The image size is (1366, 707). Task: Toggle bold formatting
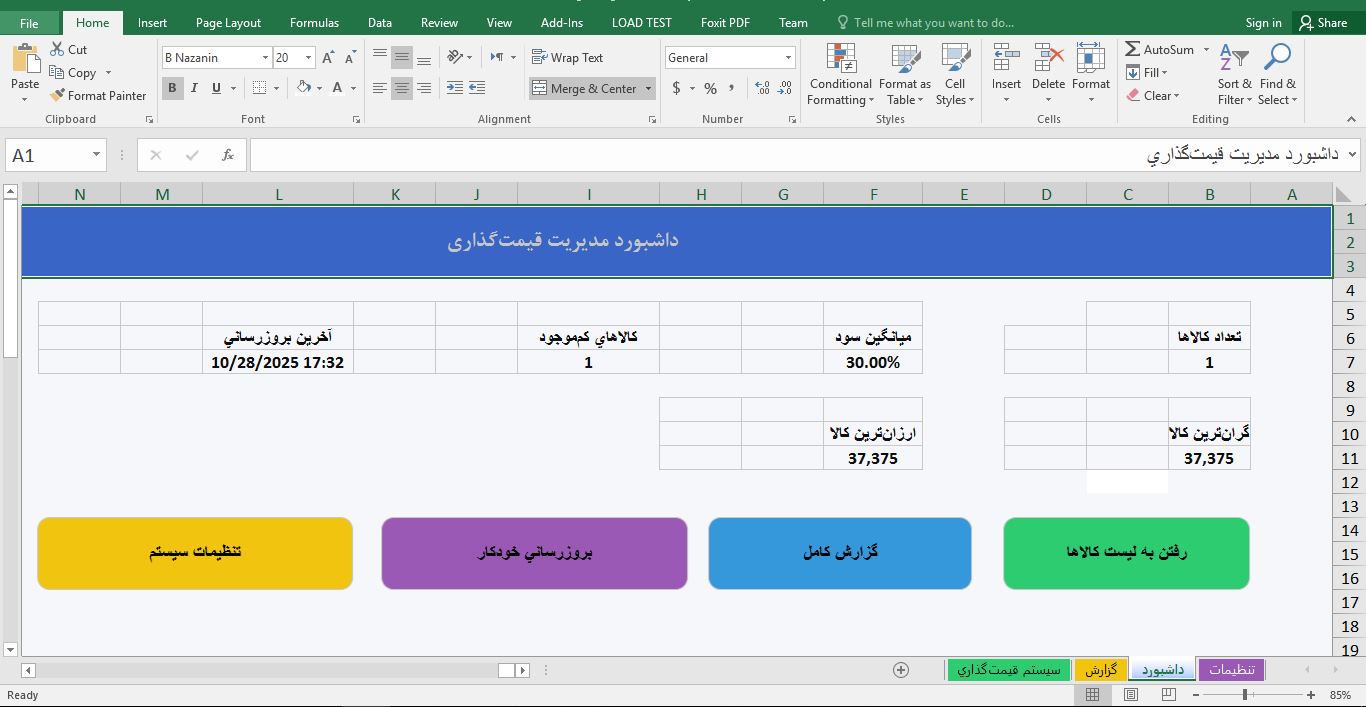[174, 89]
